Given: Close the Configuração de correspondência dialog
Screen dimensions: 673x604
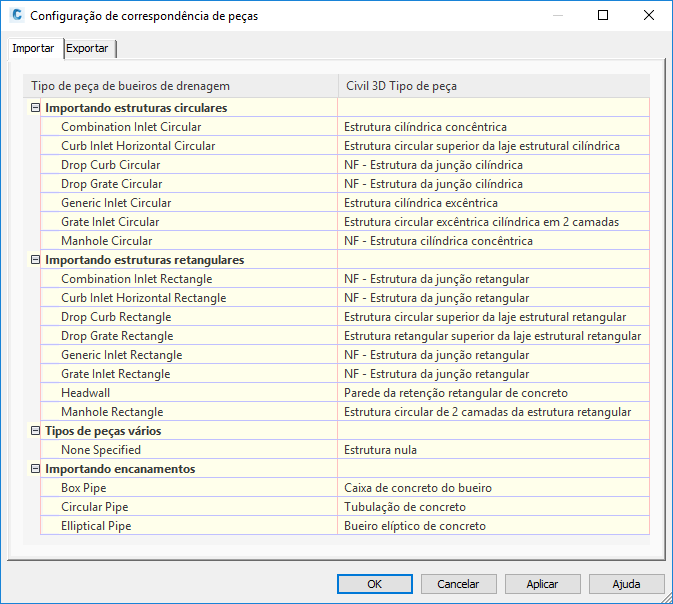Looking at the screenshot, I should tap(648, 15).
